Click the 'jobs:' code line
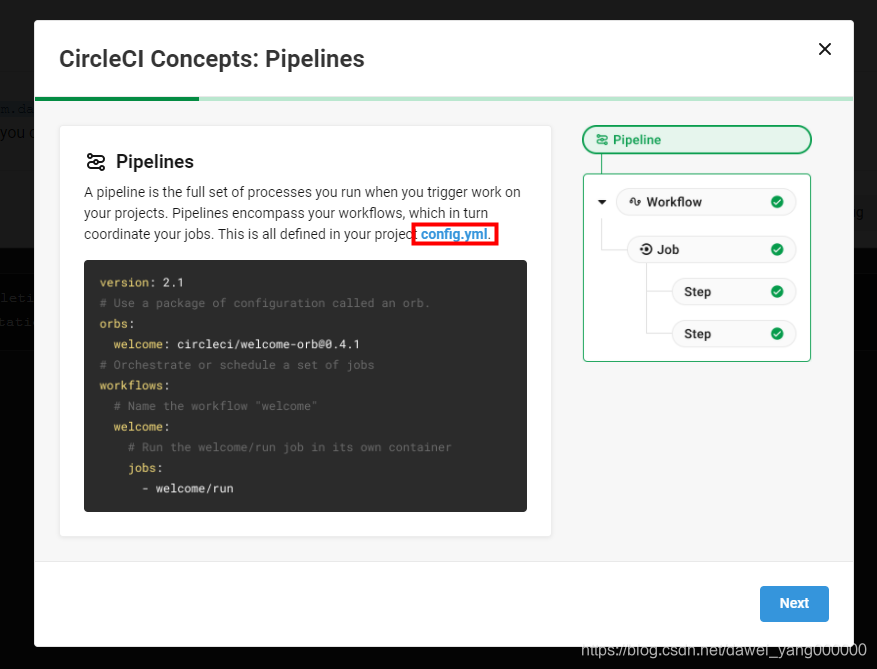 click(x=145, y=468)
